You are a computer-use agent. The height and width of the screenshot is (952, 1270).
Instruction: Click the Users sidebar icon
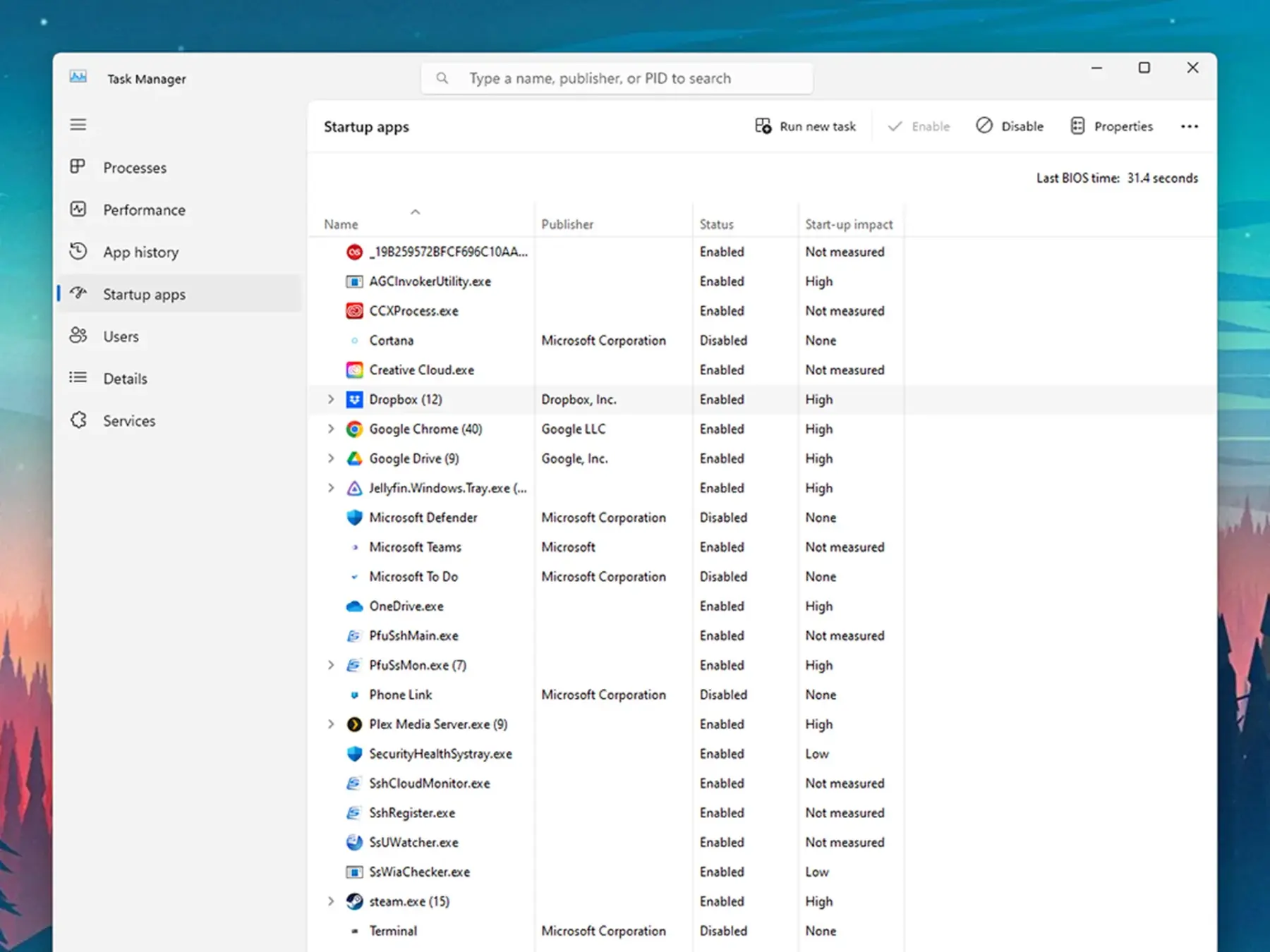pos(78,336)
